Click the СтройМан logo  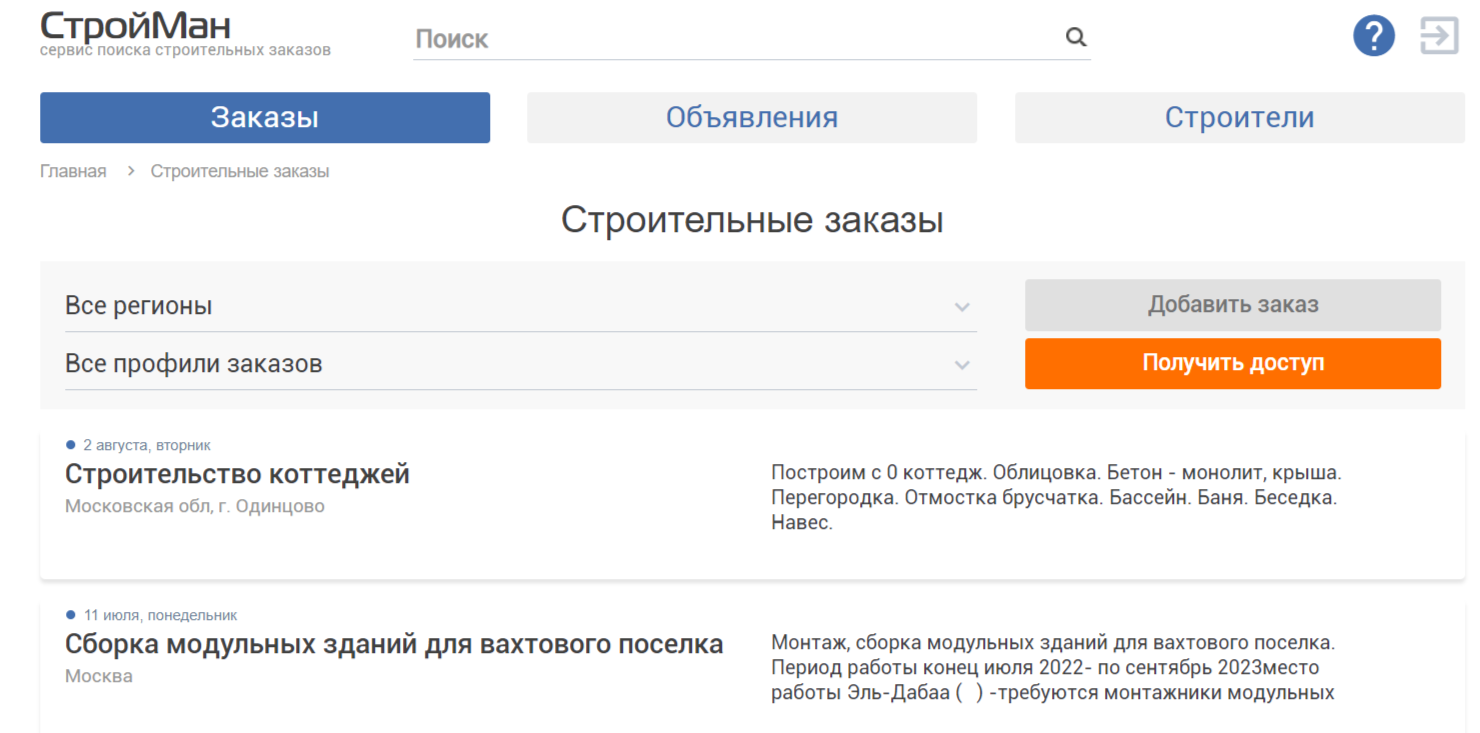(x=134, y=25)
